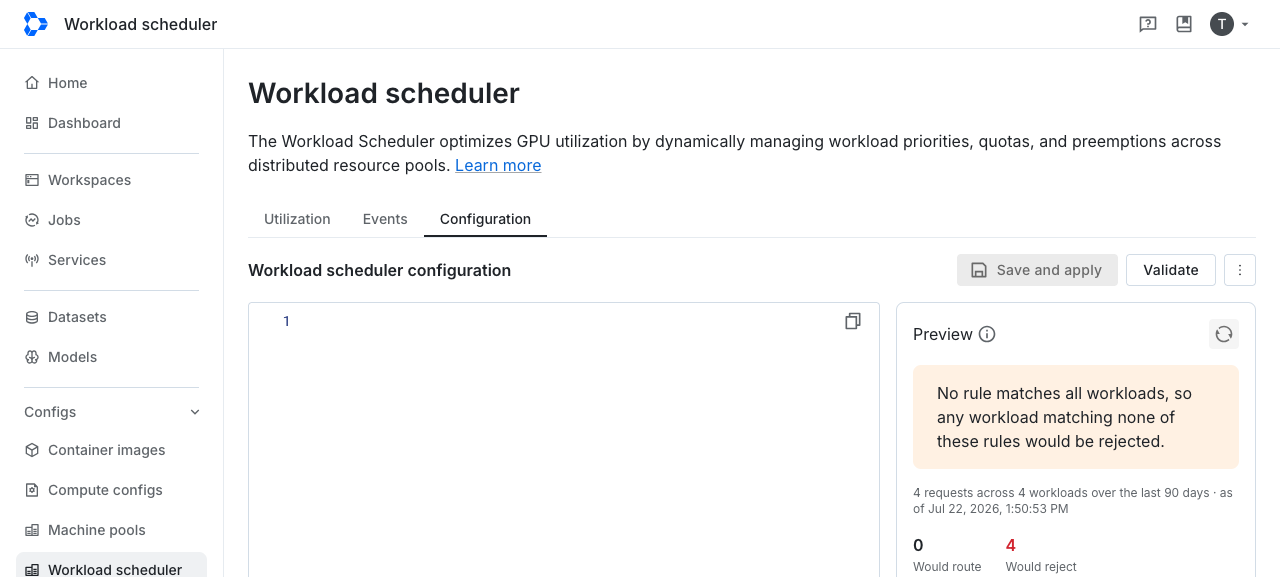Switch to the Utilization tab

click(x=297, y=219)
